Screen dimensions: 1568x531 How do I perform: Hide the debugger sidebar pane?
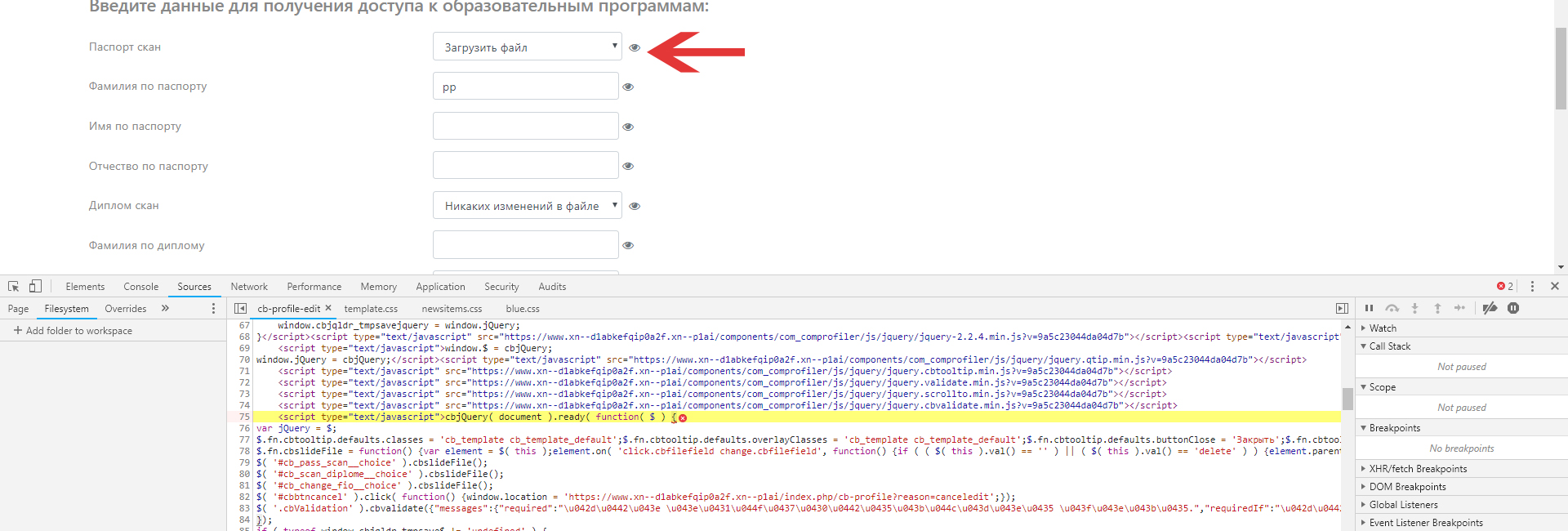coord(1342,309)
